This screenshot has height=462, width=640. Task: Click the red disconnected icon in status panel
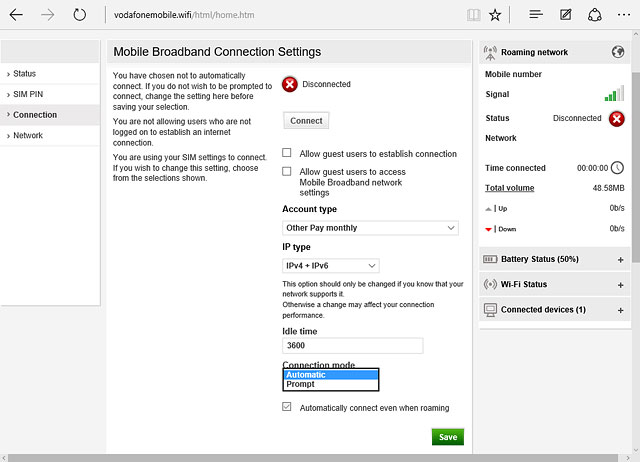point(617,119)
